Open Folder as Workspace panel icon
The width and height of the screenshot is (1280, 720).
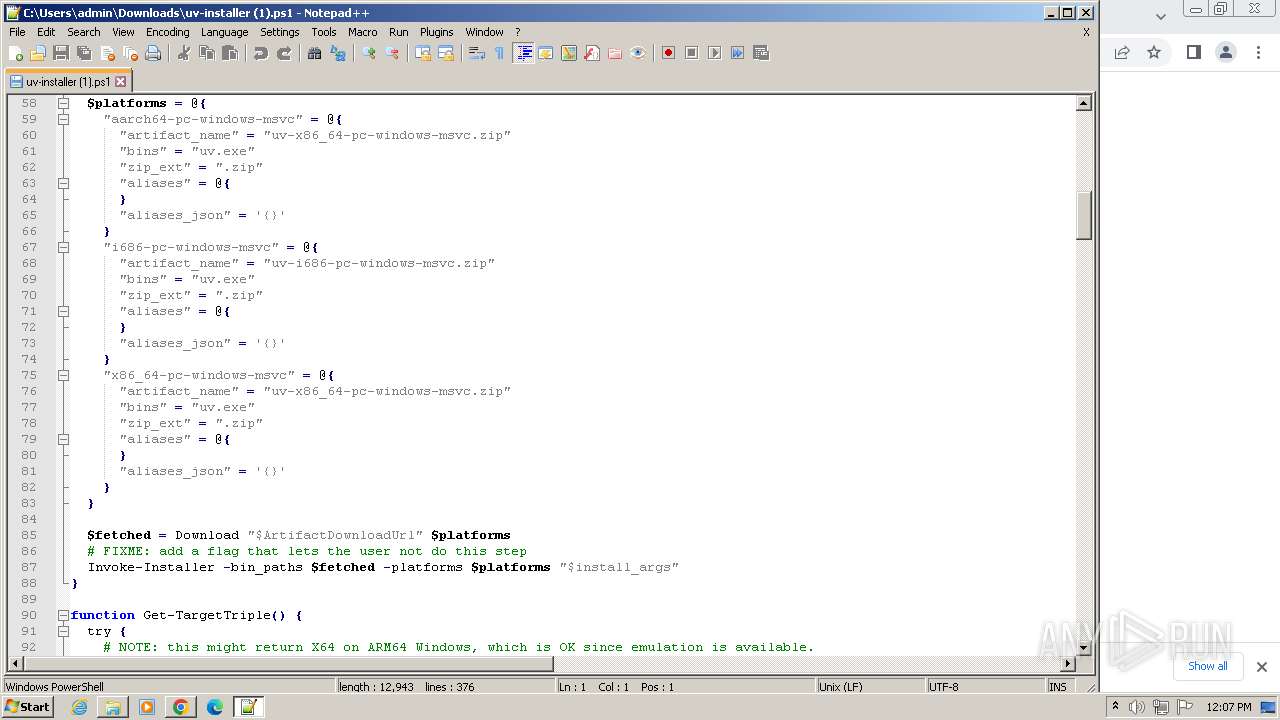point(615,53)
